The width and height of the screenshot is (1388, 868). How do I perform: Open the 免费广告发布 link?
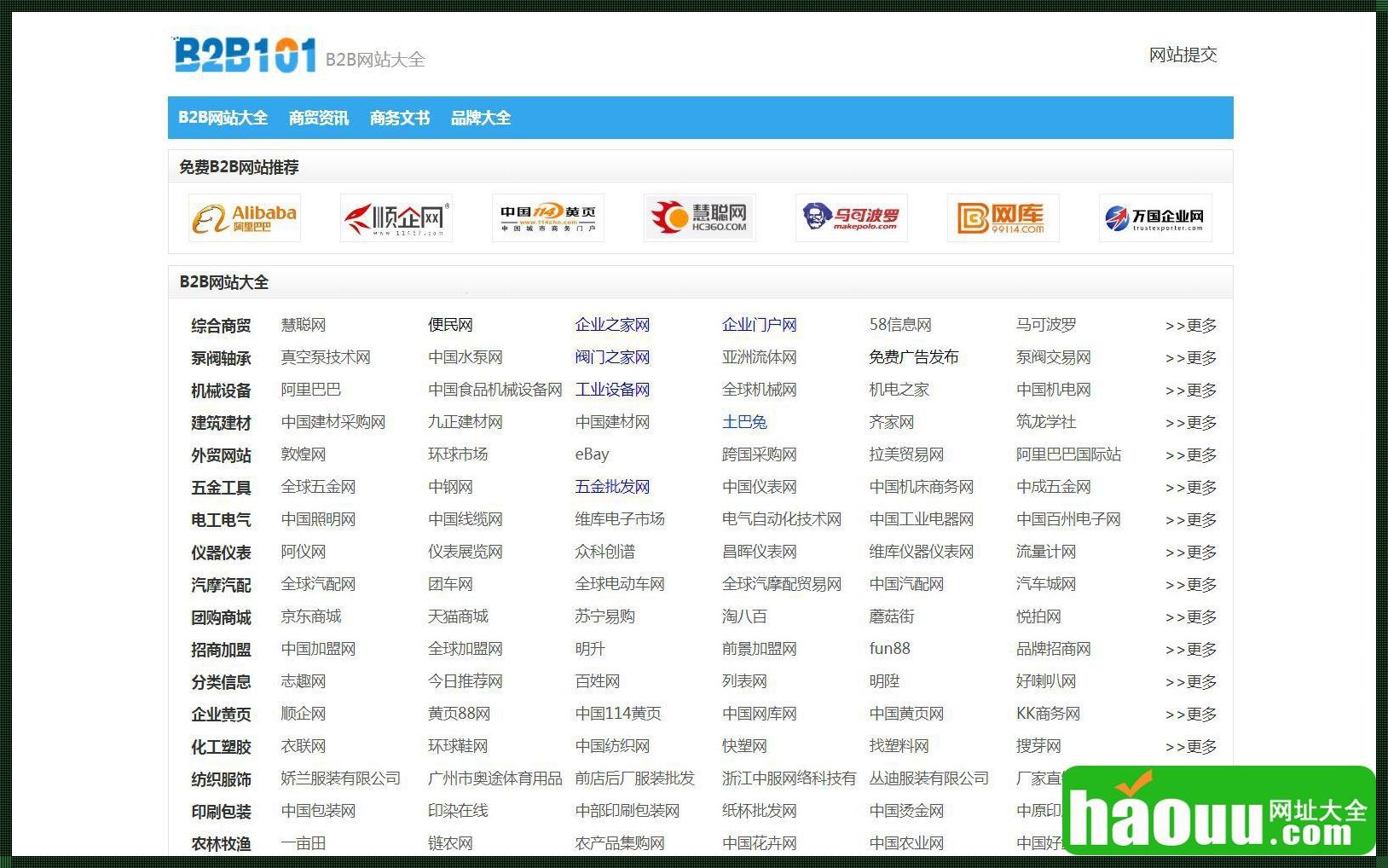coord(914,357)
